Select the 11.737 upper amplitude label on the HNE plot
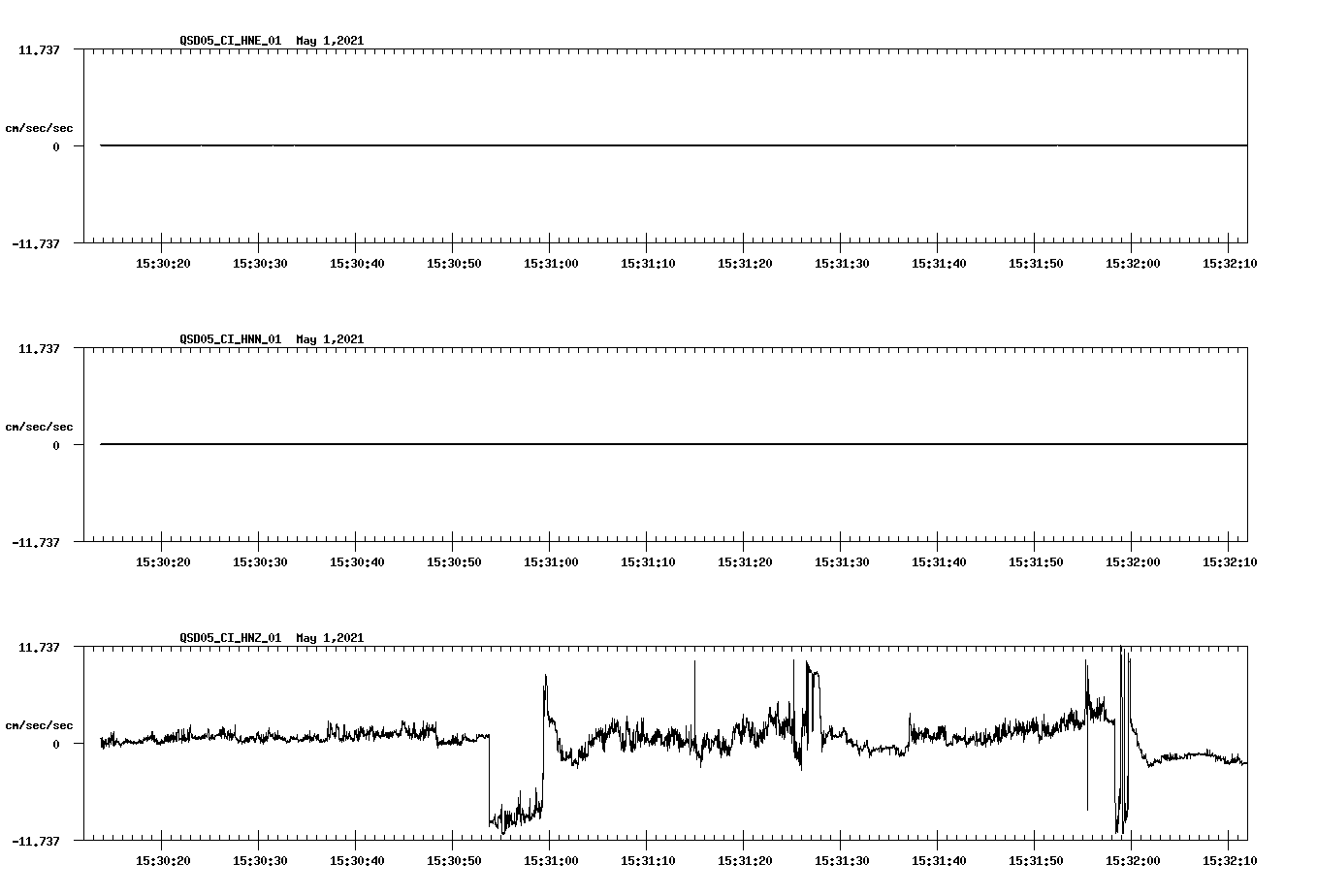This screenshot has width=1317, height=896. (40, 48)
